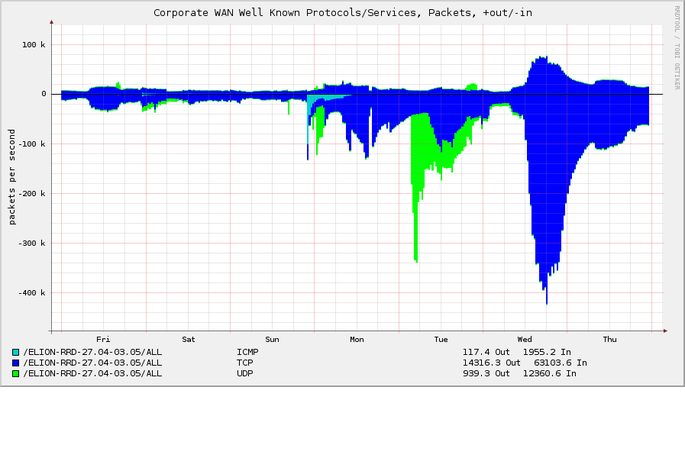Click the red arrow at x-axis end

[x=665, y=331]
